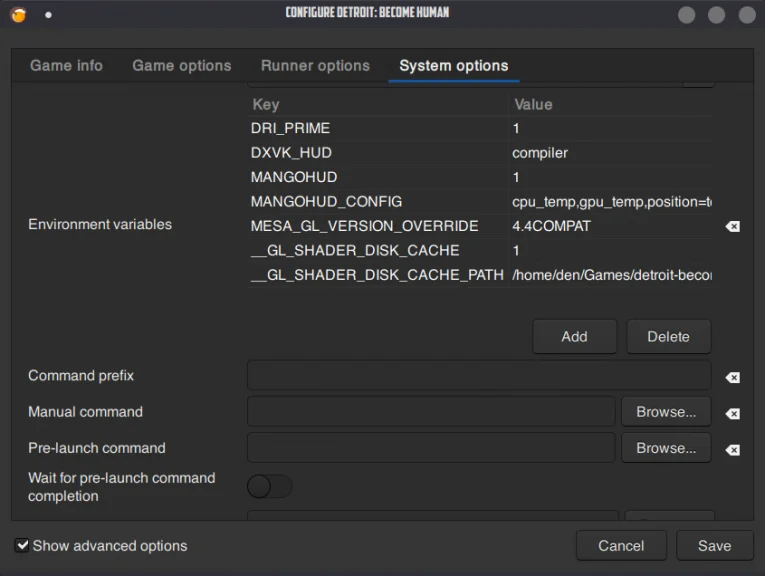Click the Key column header

click(266, 104)
